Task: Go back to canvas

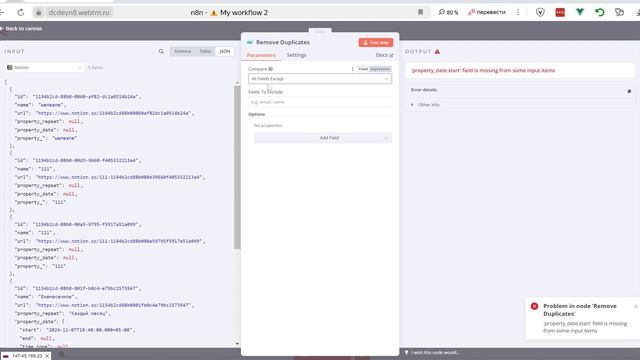Action: coord(21,29)
